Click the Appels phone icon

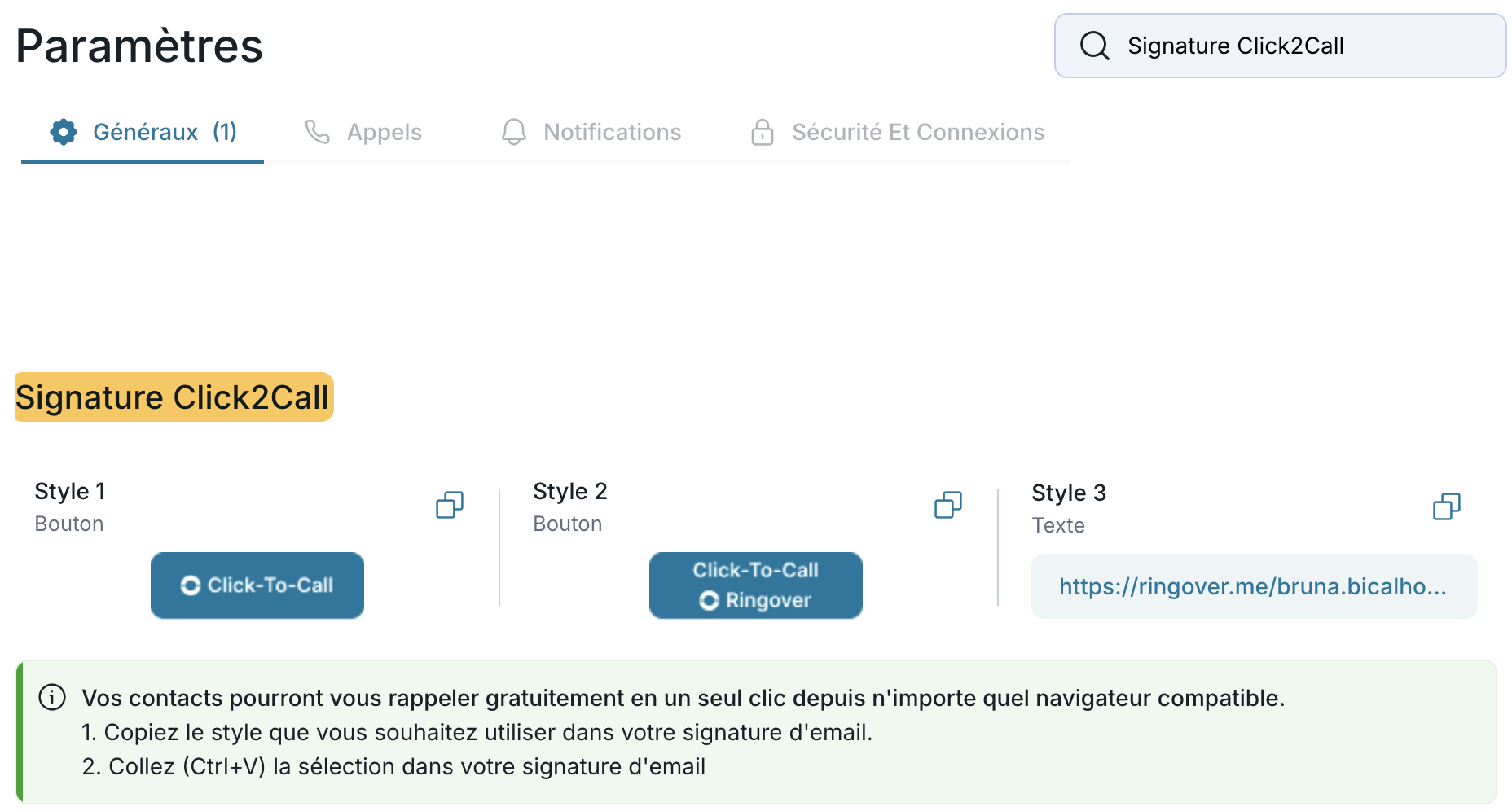point(317,132)
